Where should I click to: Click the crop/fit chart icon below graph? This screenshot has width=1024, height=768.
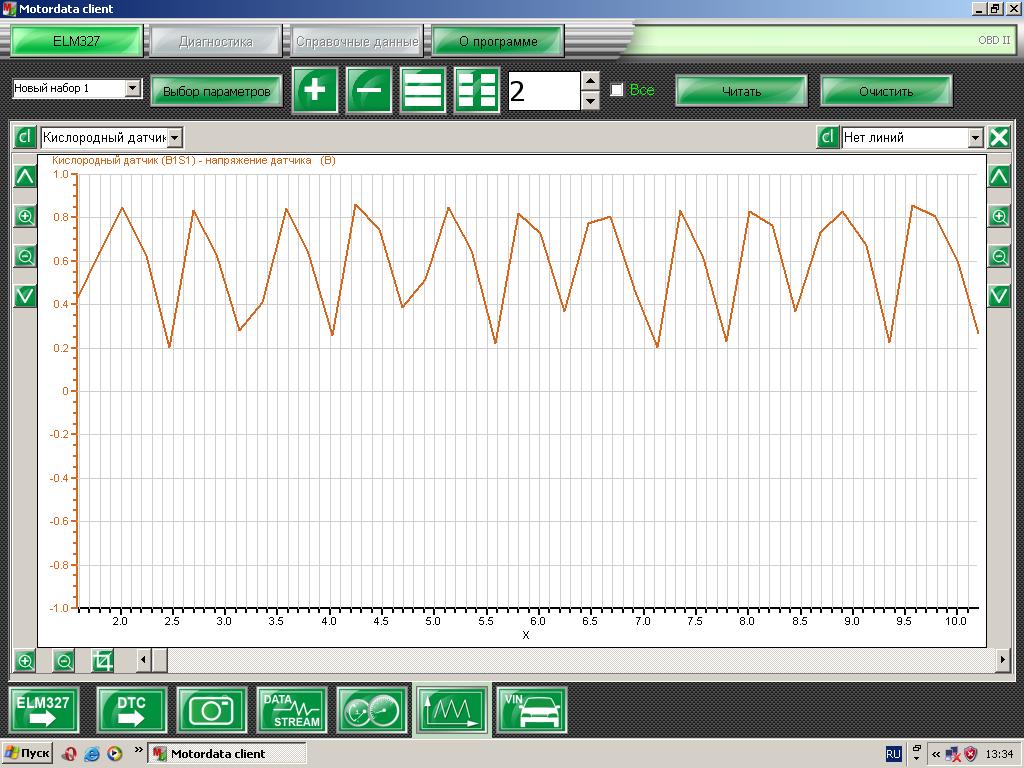(103, 662)
